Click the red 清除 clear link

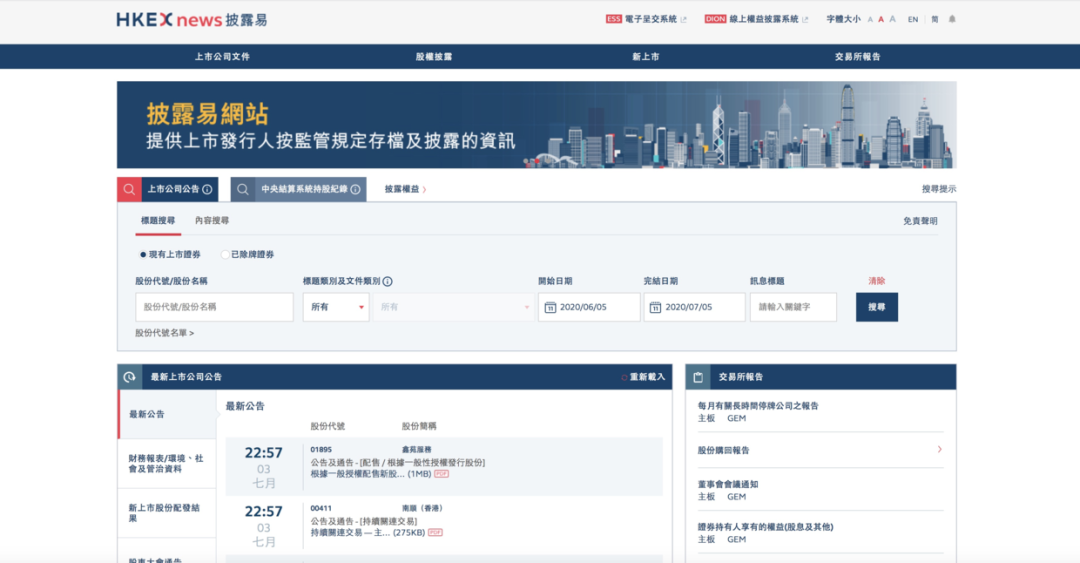(876, 281)
